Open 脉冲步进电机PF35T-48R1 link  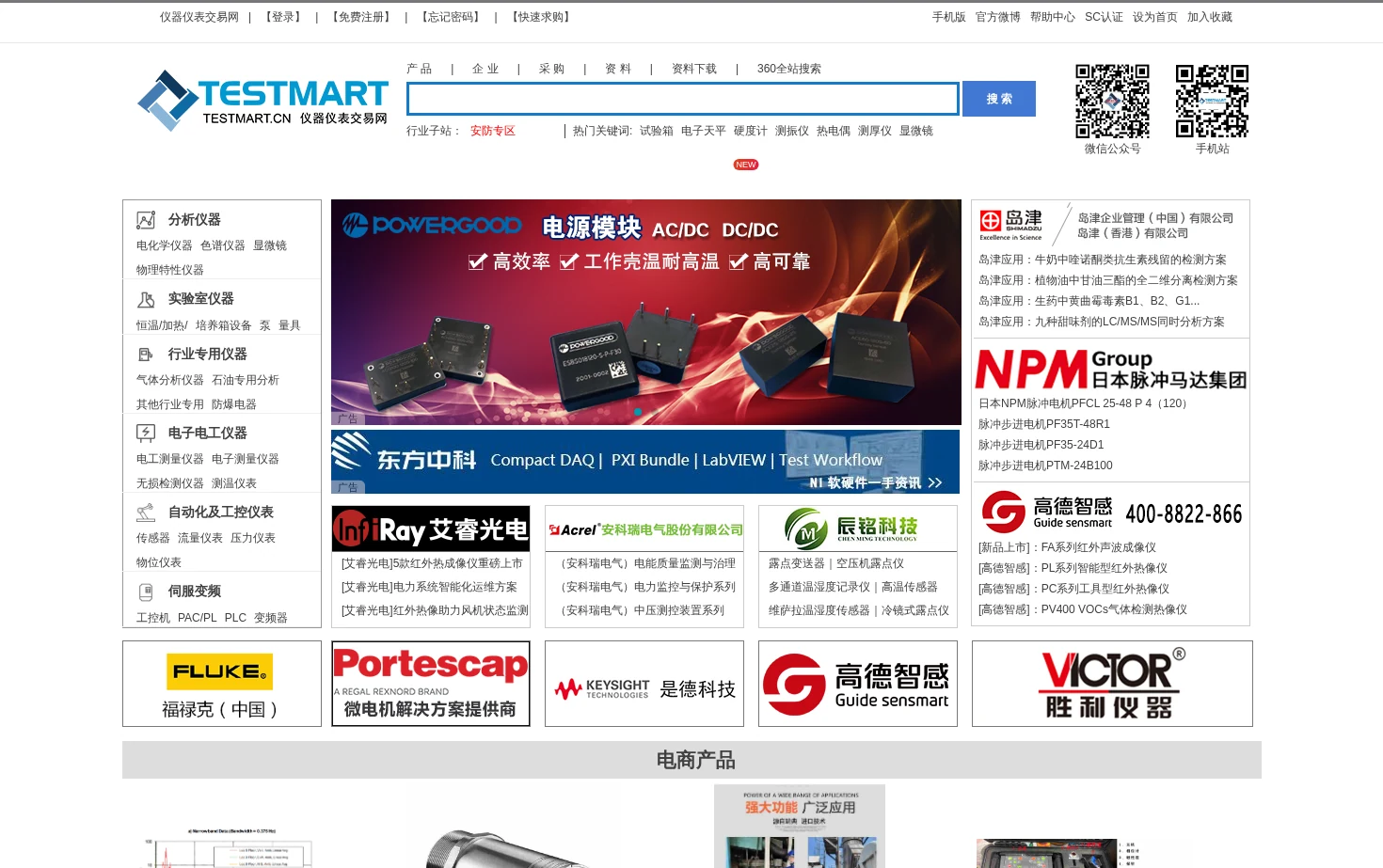1044,424
